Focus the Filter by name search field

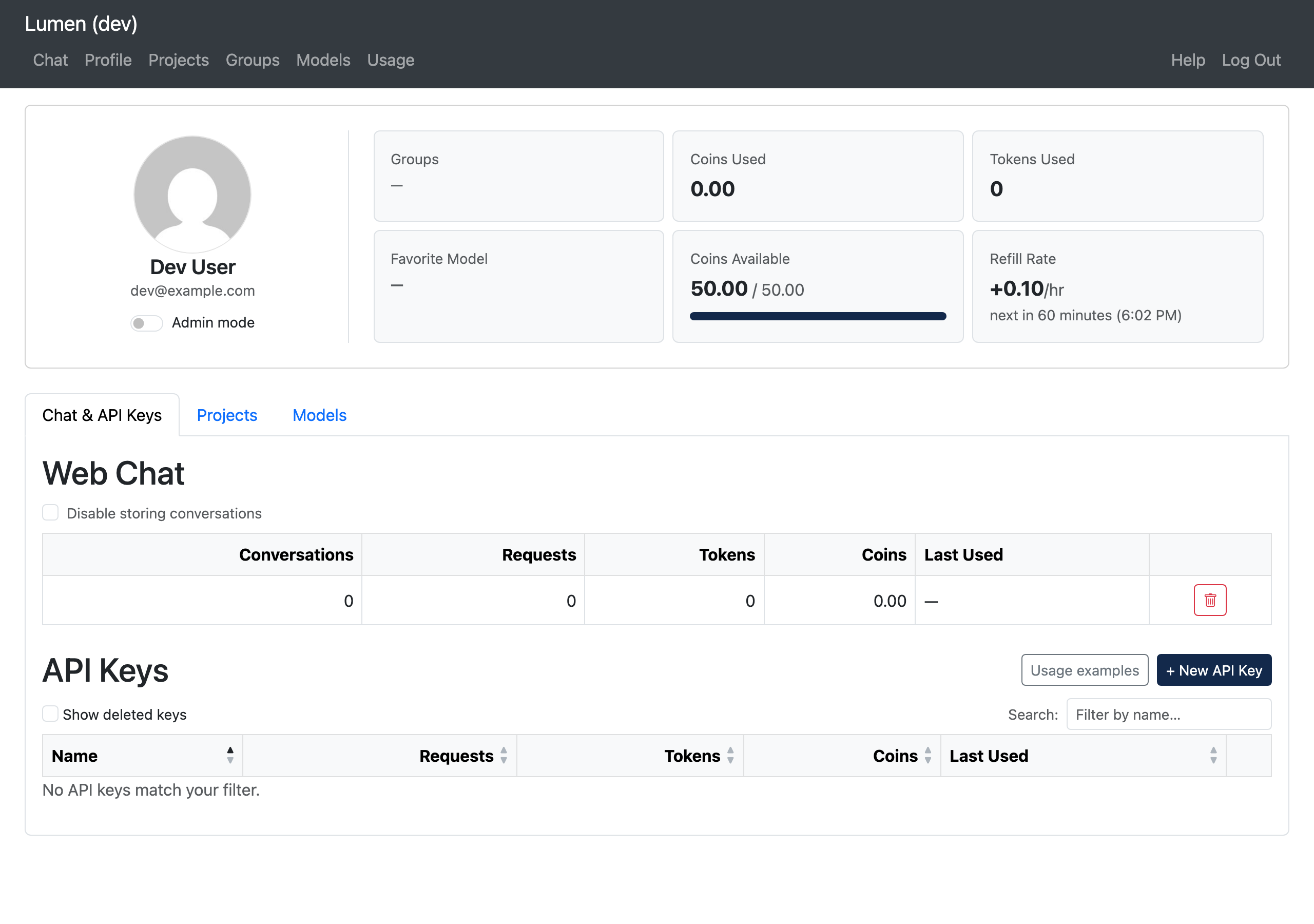coord(1169,714)
